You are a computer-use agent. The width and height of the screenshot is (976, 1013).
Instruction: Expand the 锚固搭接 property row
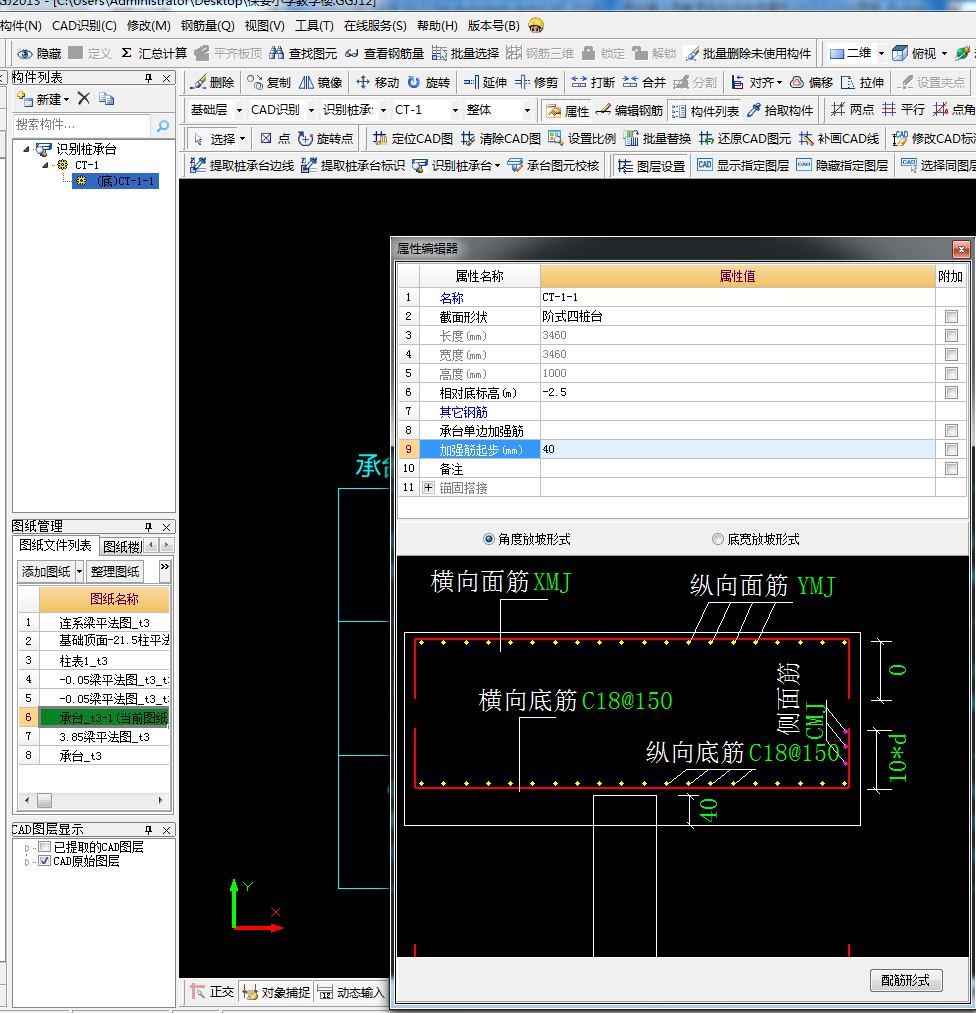pyautogui.click(x=428, y=488)
